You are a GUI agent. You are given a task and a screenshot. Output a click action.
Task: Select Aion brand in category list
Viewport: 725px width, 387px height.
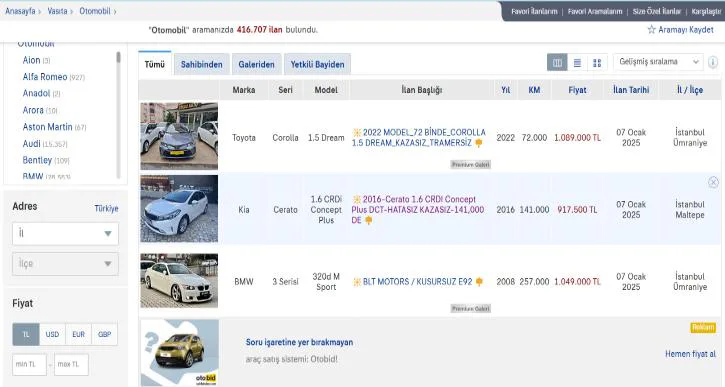click(31, 60)
